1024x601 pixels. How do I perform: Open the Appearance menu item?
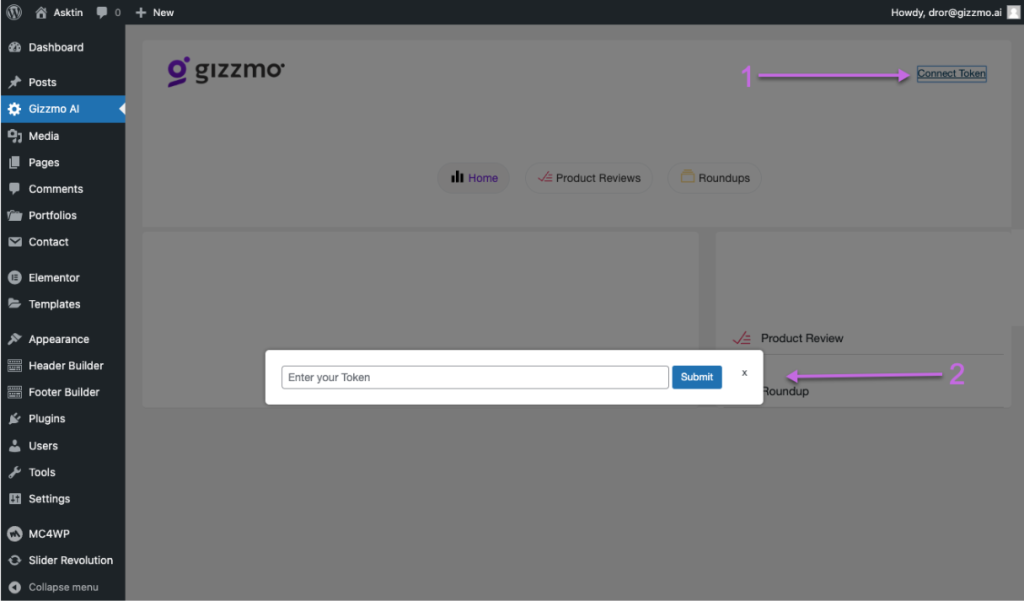(x=58, y=339)
